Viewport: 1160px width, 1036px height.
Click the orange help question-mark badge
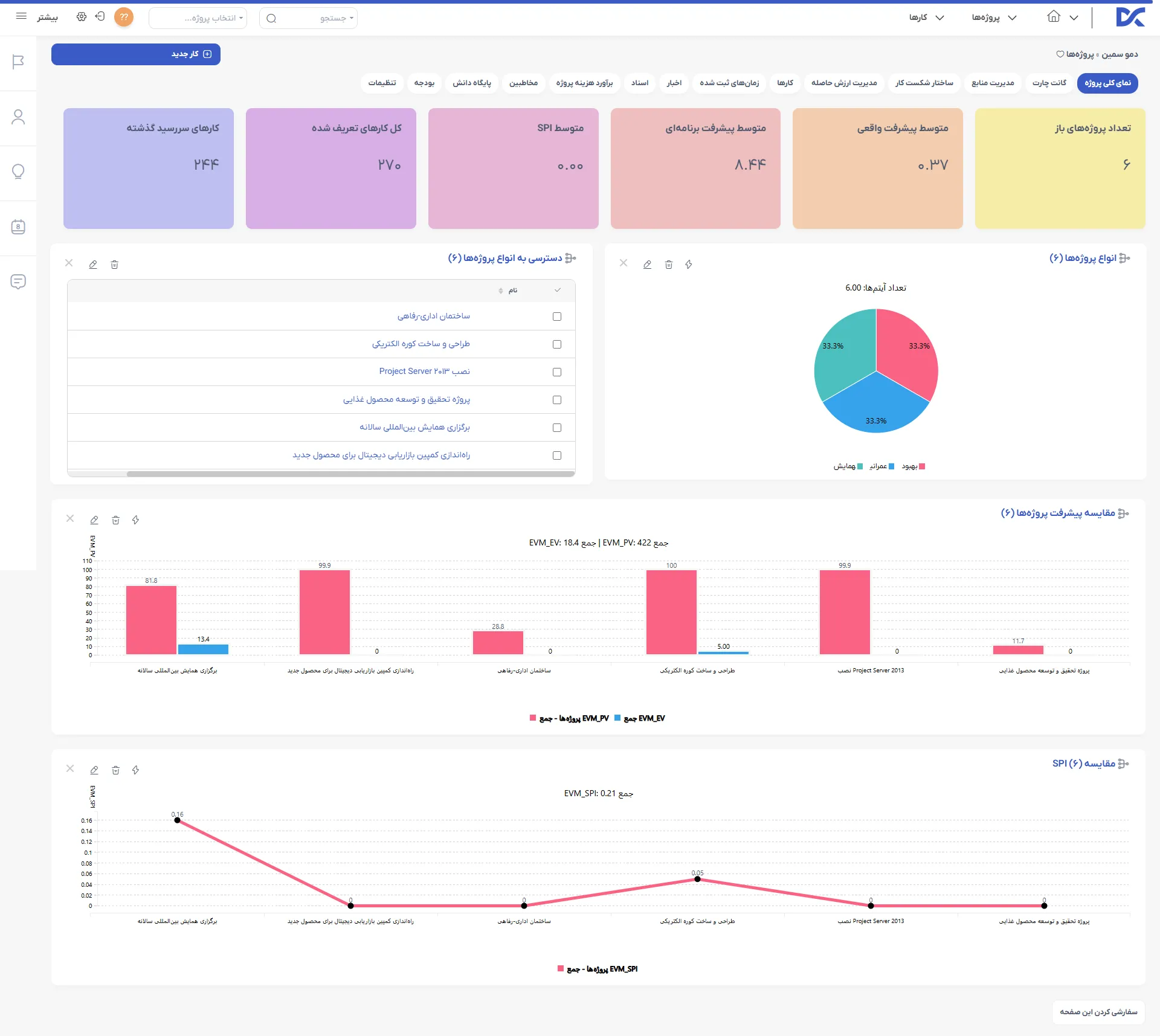pyautogui.click(x=124, y=17)
